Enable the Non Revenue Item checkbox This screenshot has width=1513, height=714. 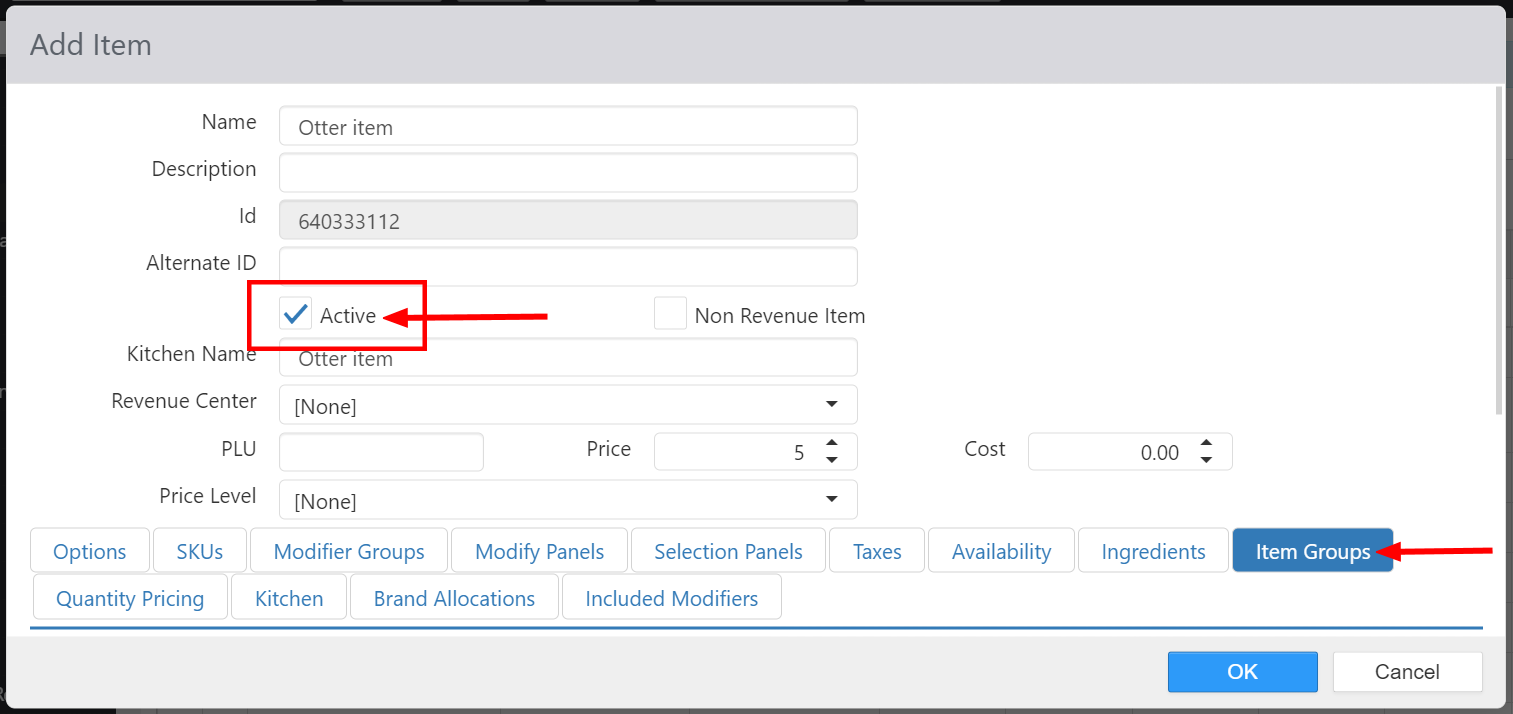[670, 314]
